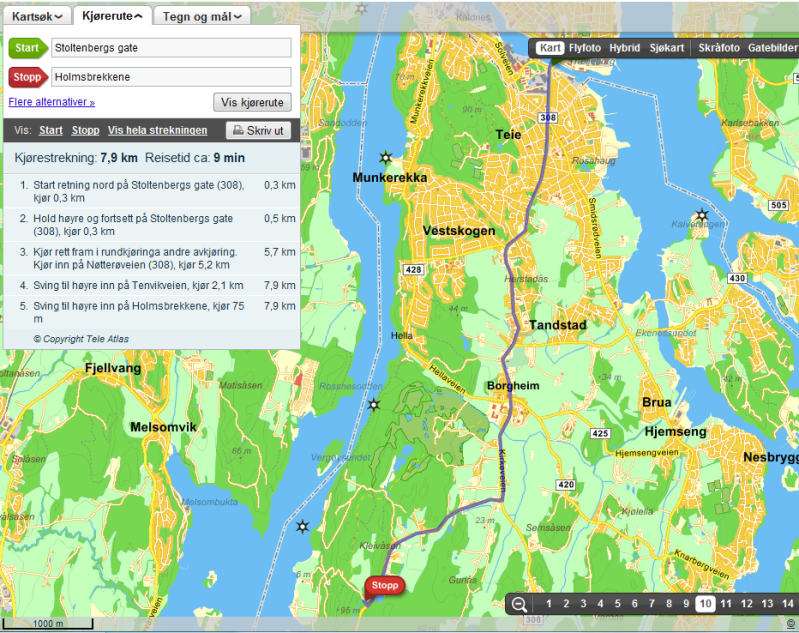Screen dimensions: 799x633
Task: Click the zoom-out magnifier icon
Action: tap(519, 603)
